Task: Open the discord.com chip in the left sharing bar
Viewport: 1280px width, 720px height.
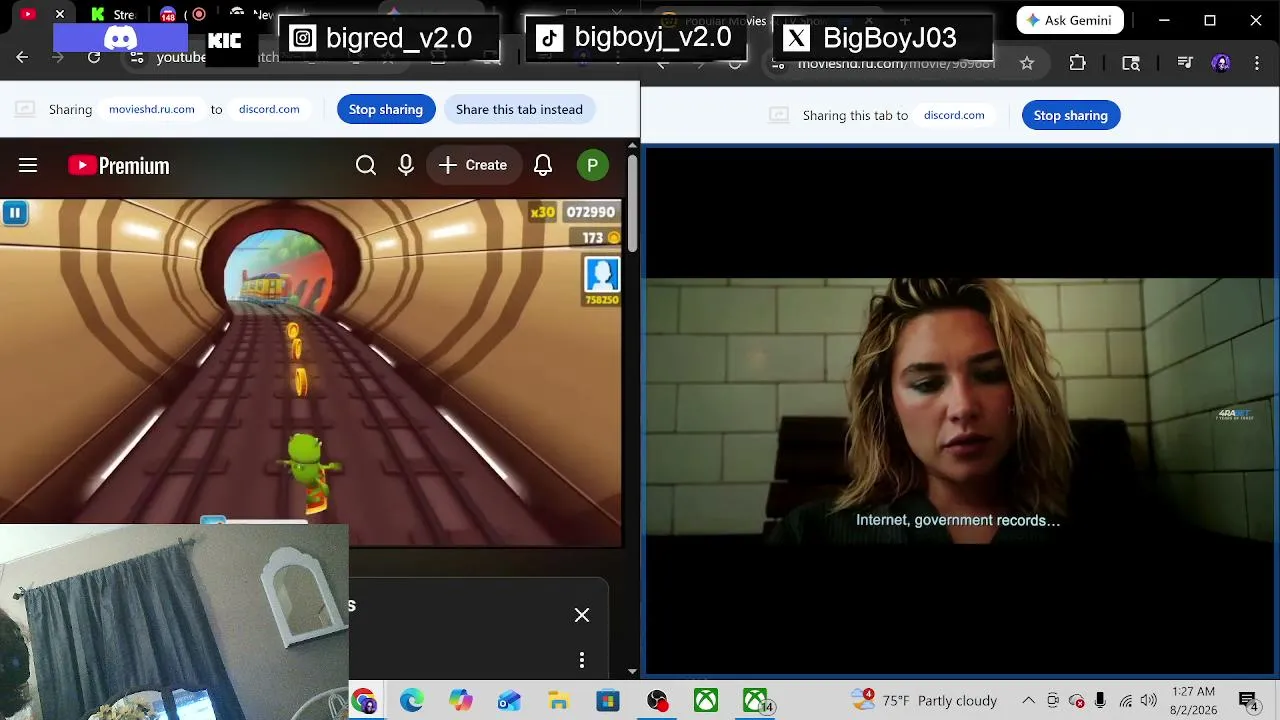Action: [269, 109]
